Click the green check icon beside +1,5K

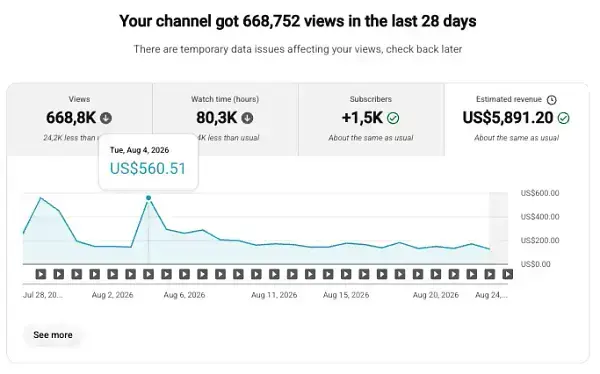(393, 118)
